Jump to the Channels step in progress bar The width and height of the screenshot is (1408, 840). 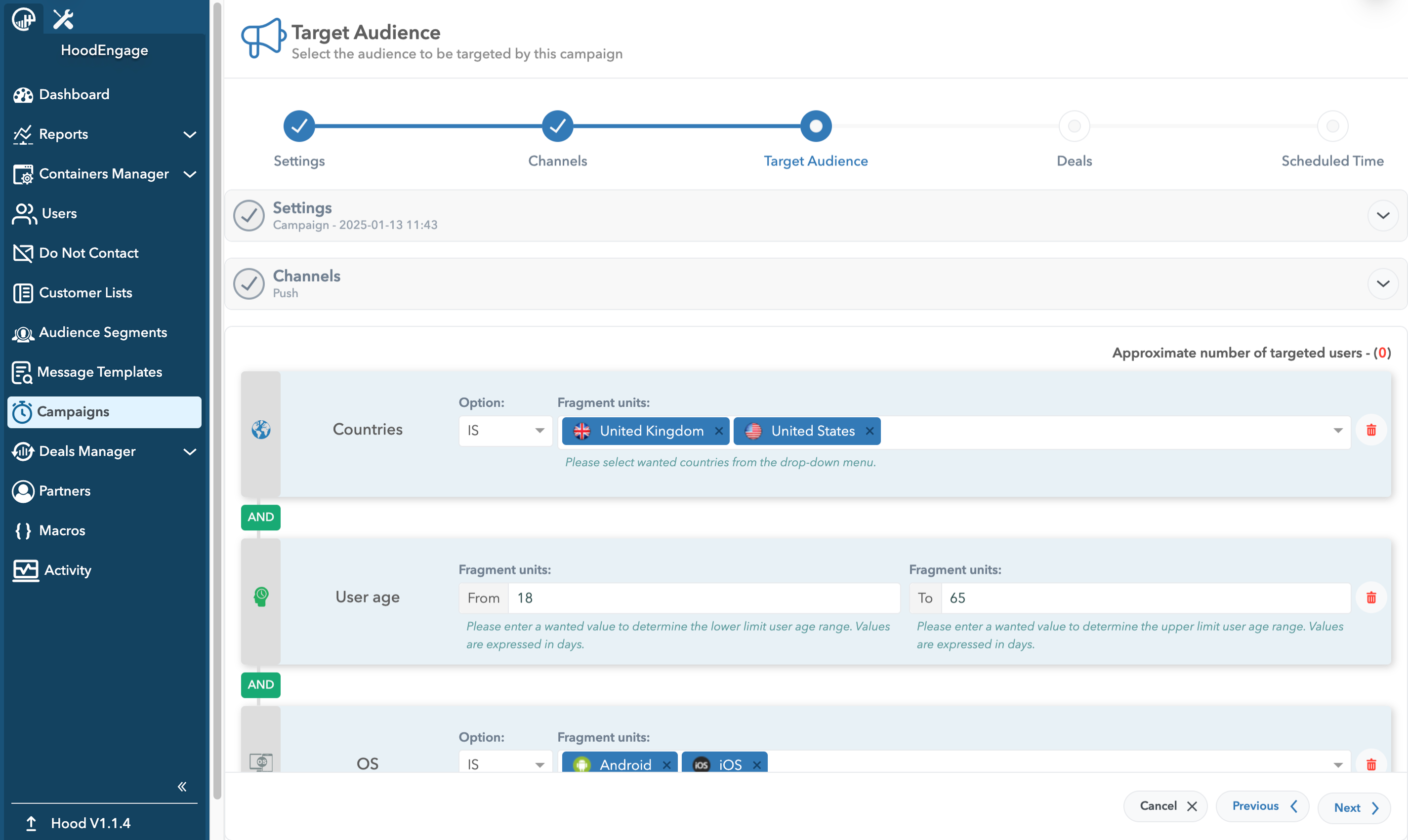(x=557, y=126)
